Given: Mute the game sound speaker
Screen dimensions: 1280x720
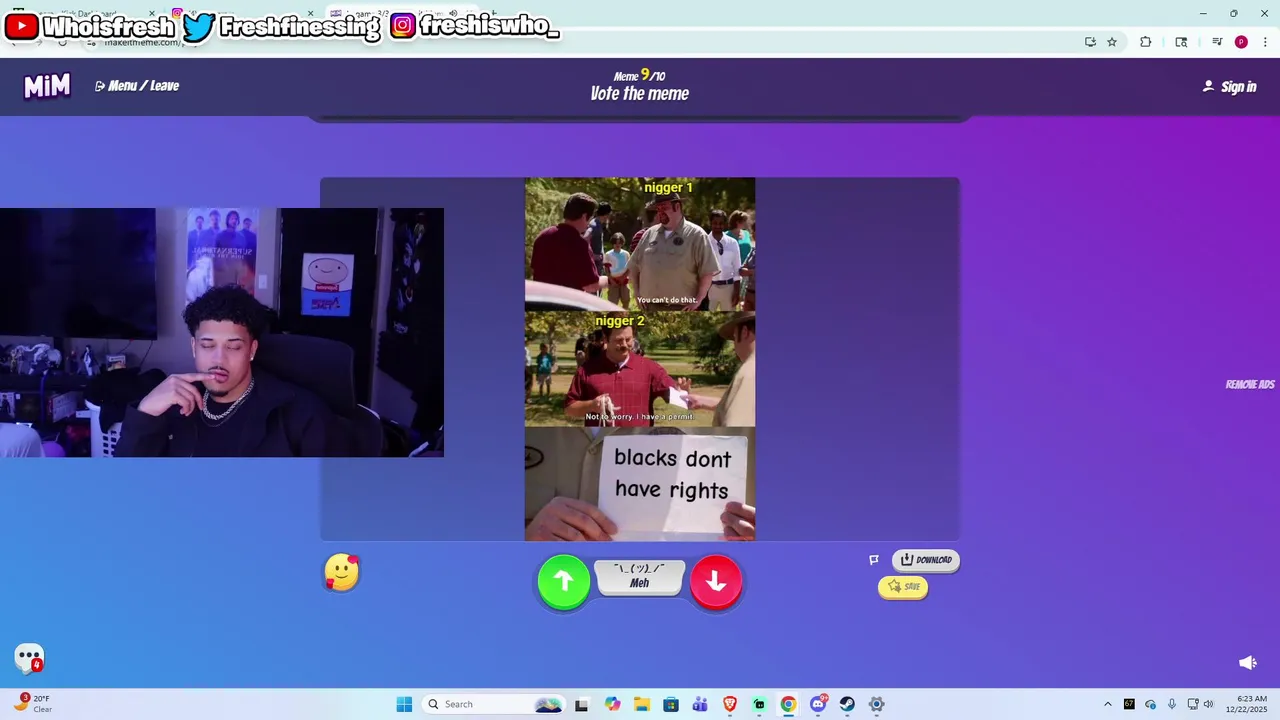Looking at the screenshot, I should tap(1248, 662).
